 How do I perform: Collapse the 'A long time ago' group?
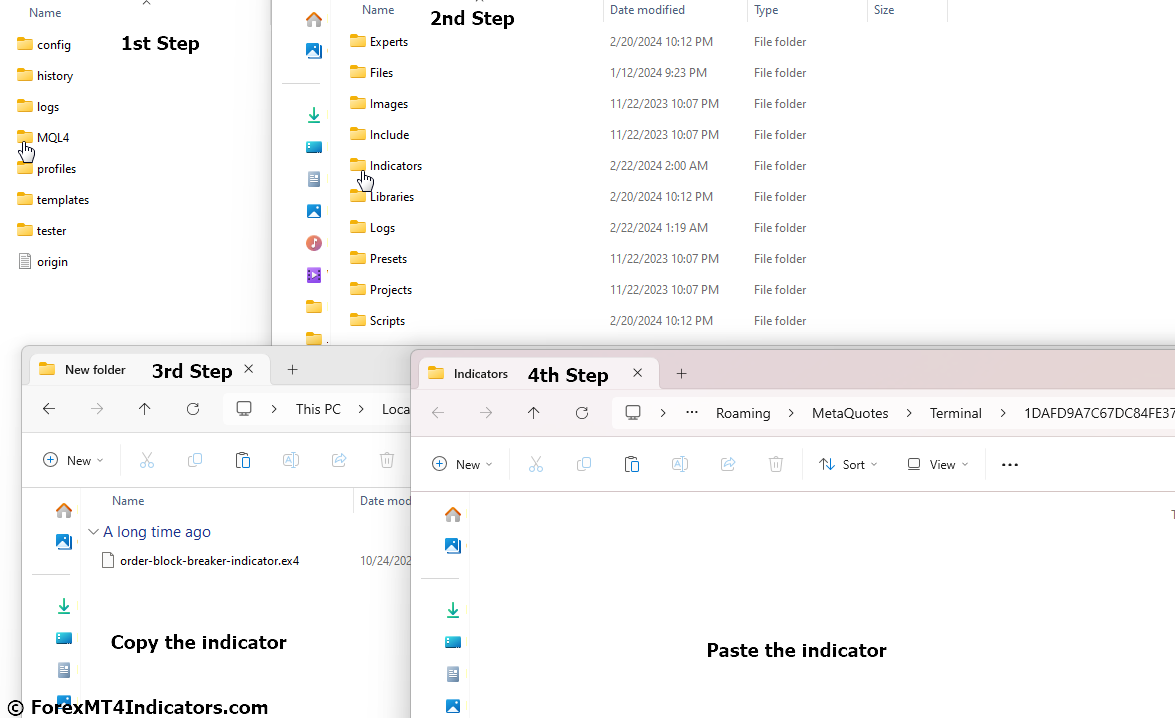point(93,532)
